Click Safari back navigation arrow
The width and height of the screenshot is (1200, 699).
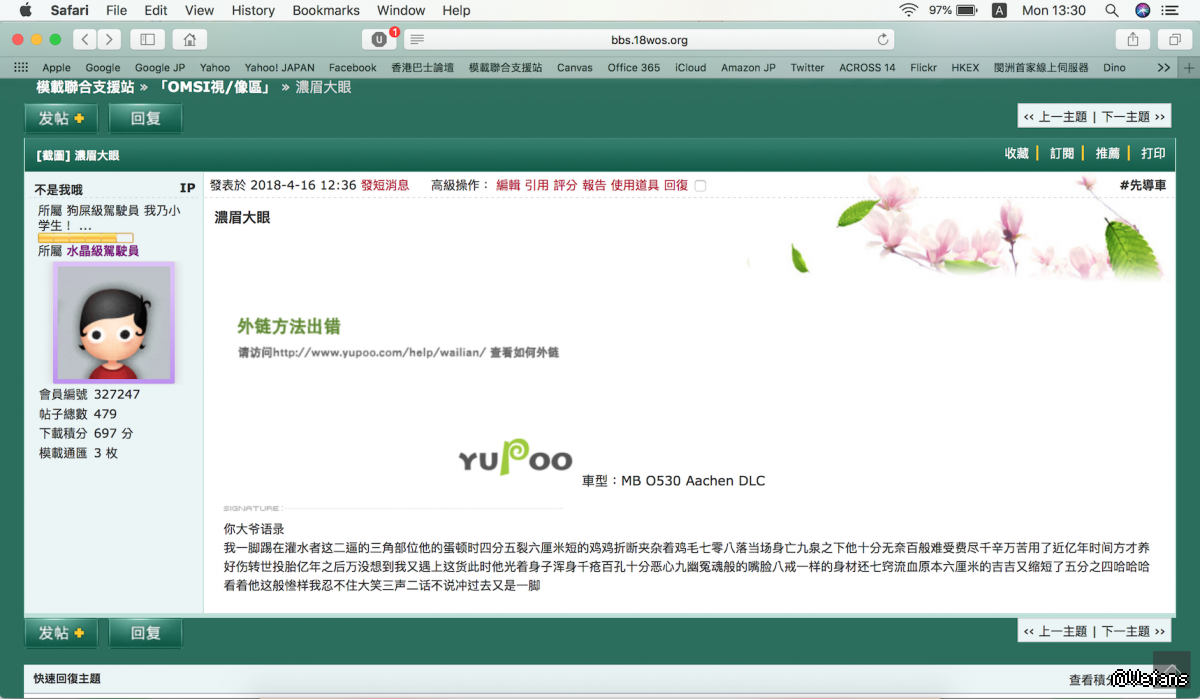(x=85, y=40)
